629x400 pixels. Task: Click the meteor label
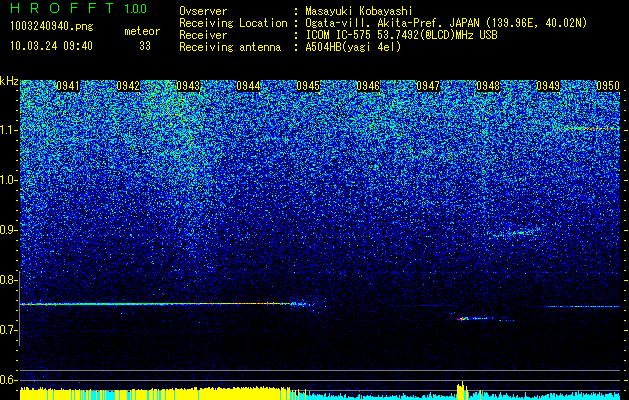point(142,31)
